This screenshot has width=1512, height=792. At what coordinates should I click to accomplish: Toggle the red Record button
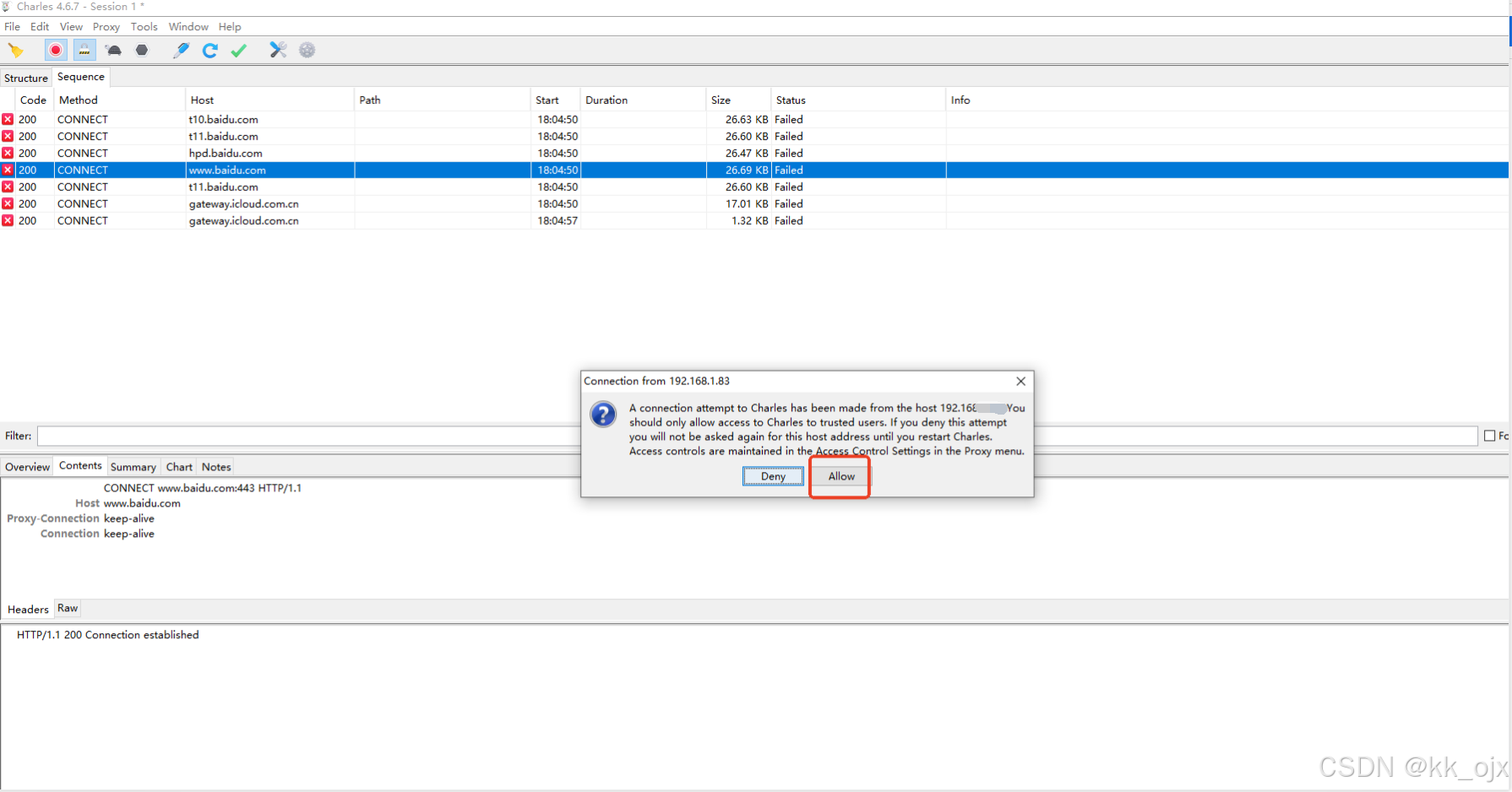[56, 51]
